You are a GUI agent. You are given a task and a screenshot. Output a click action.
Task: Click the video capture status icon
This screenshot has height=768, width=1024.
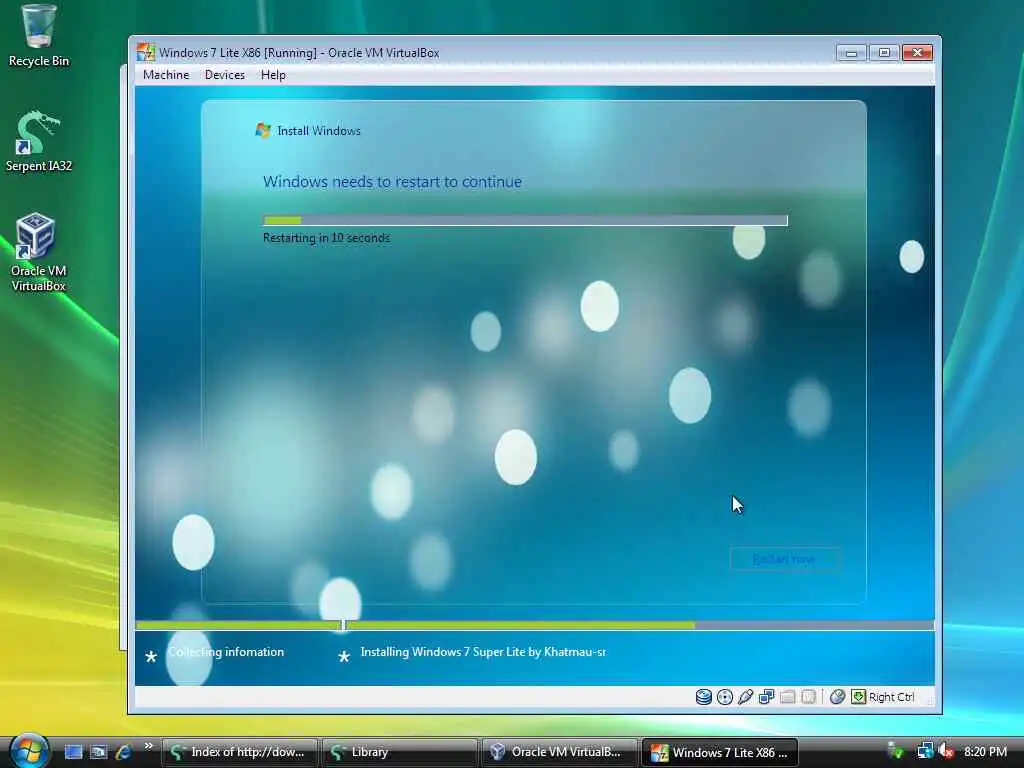[x=808, y=697]
